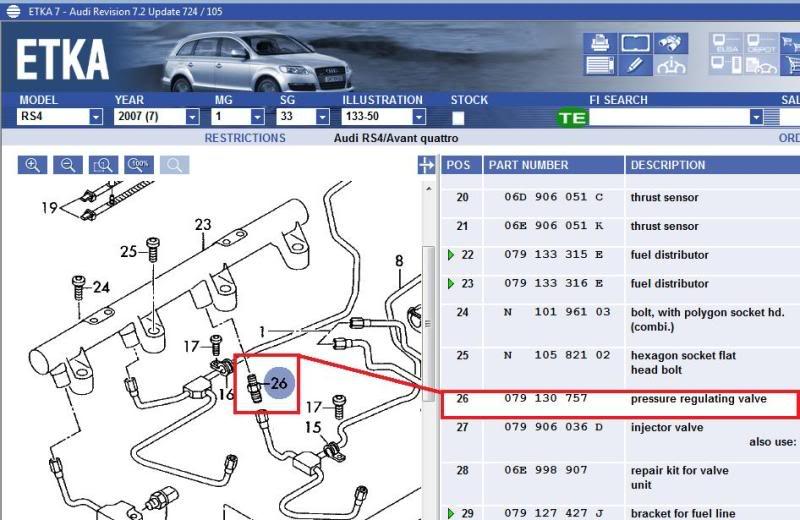Viewport: 800px width, 520px height.
Task: Expand position 22 fuel distributor row
Action: [x=451, y=255]
